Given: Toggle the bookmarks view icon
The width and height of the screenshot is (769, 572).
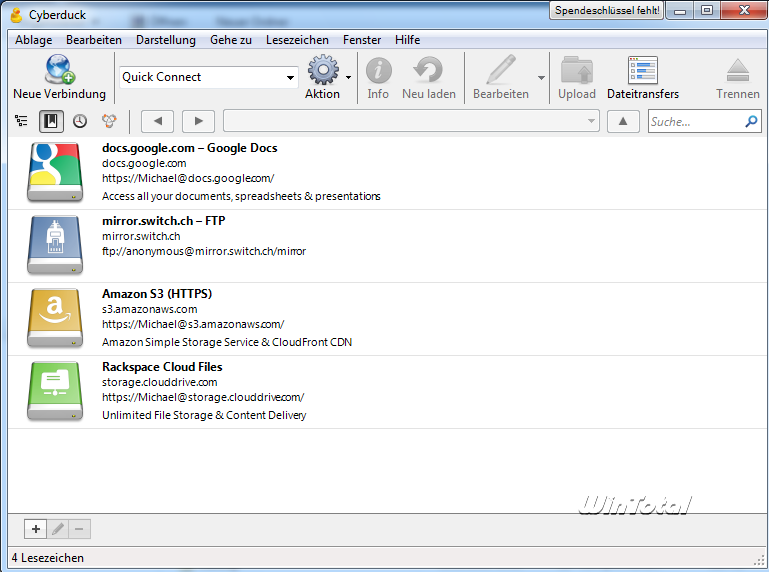Looking at the screenshot, I should click(51, 121).
